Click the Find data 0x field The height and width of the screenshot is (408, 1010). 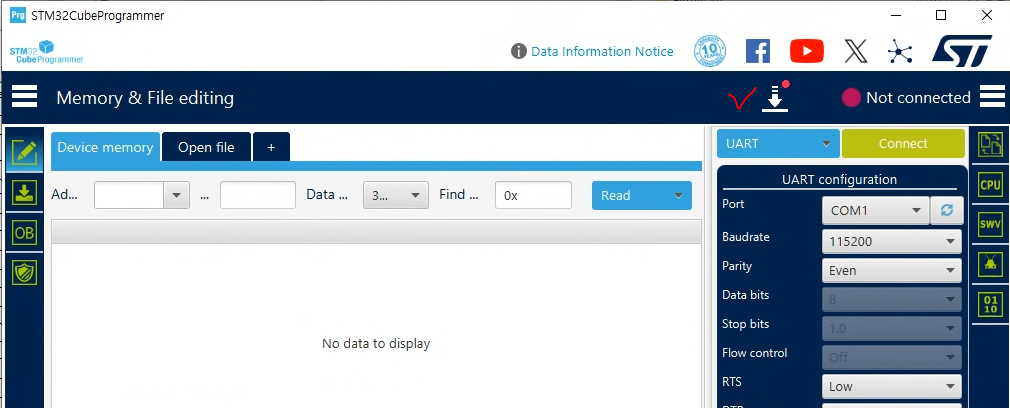(x=533, y=195)
